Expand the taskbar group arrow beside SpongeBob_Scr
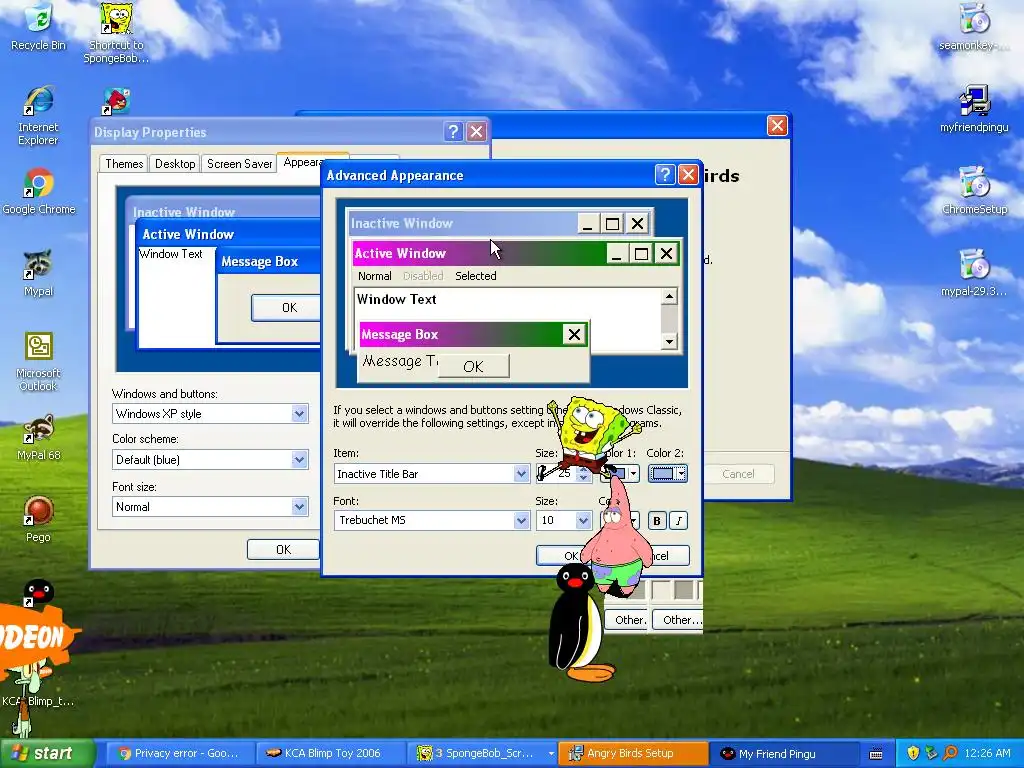This screenshot has width=1024, height=768. tap(552, 754)
